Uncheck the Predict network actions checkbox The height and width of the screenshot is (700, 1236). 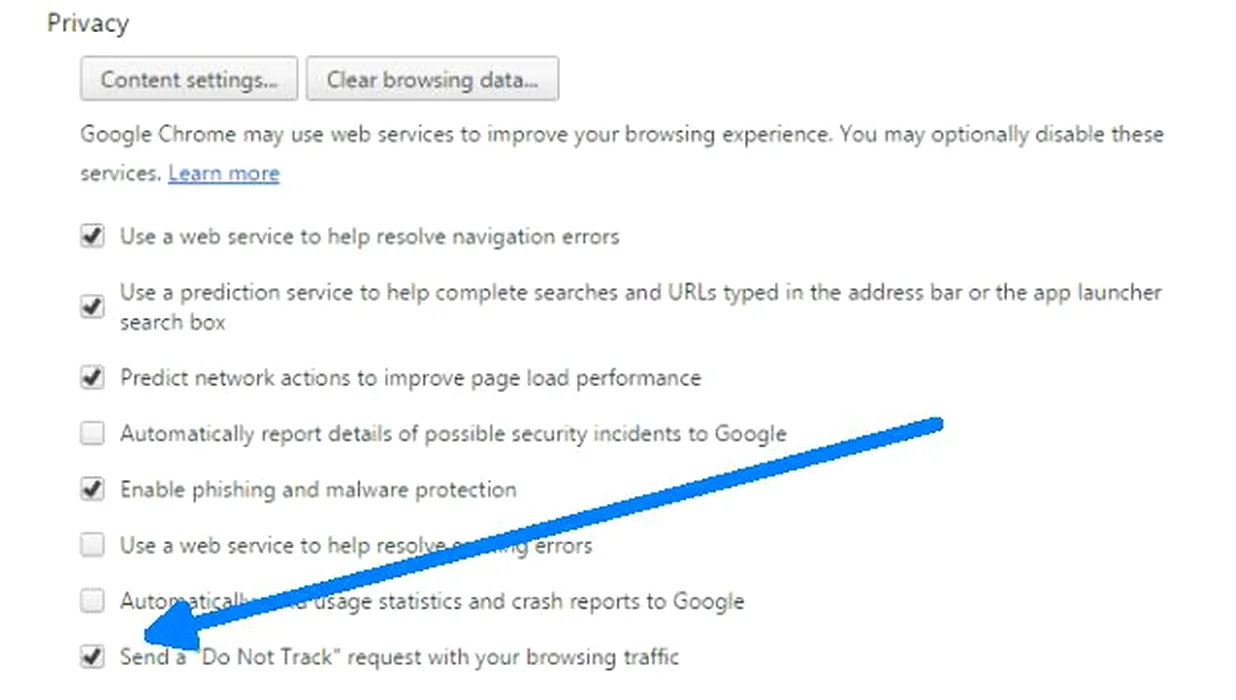coord(92,378)
